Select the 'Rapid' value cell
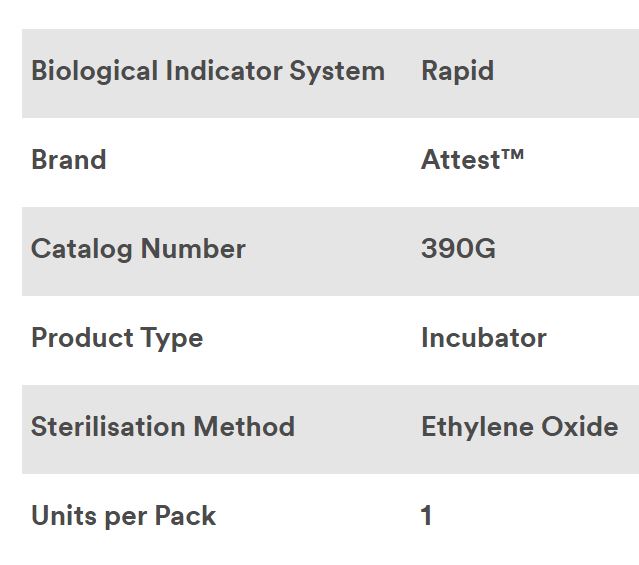This screenshot has width=639, height=565. click(457, 72)
